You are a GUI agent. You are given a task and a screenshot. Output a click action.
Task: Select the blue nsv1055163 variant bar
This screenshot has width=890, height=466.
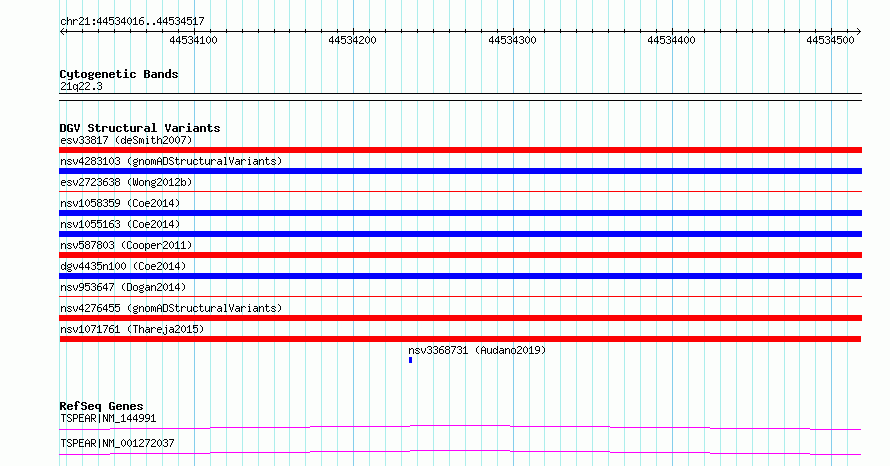click(460, 234)
